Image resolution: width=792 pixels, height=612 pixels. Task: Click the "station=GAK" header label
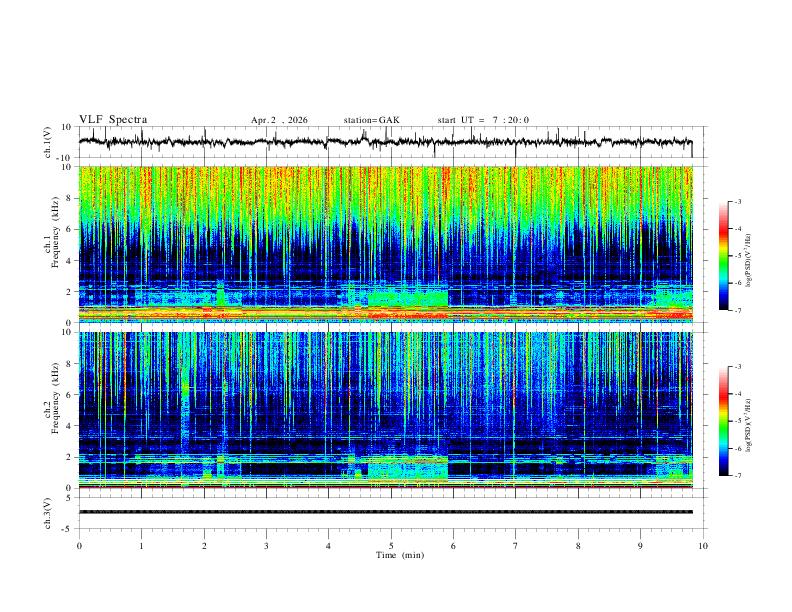[371, 120]
